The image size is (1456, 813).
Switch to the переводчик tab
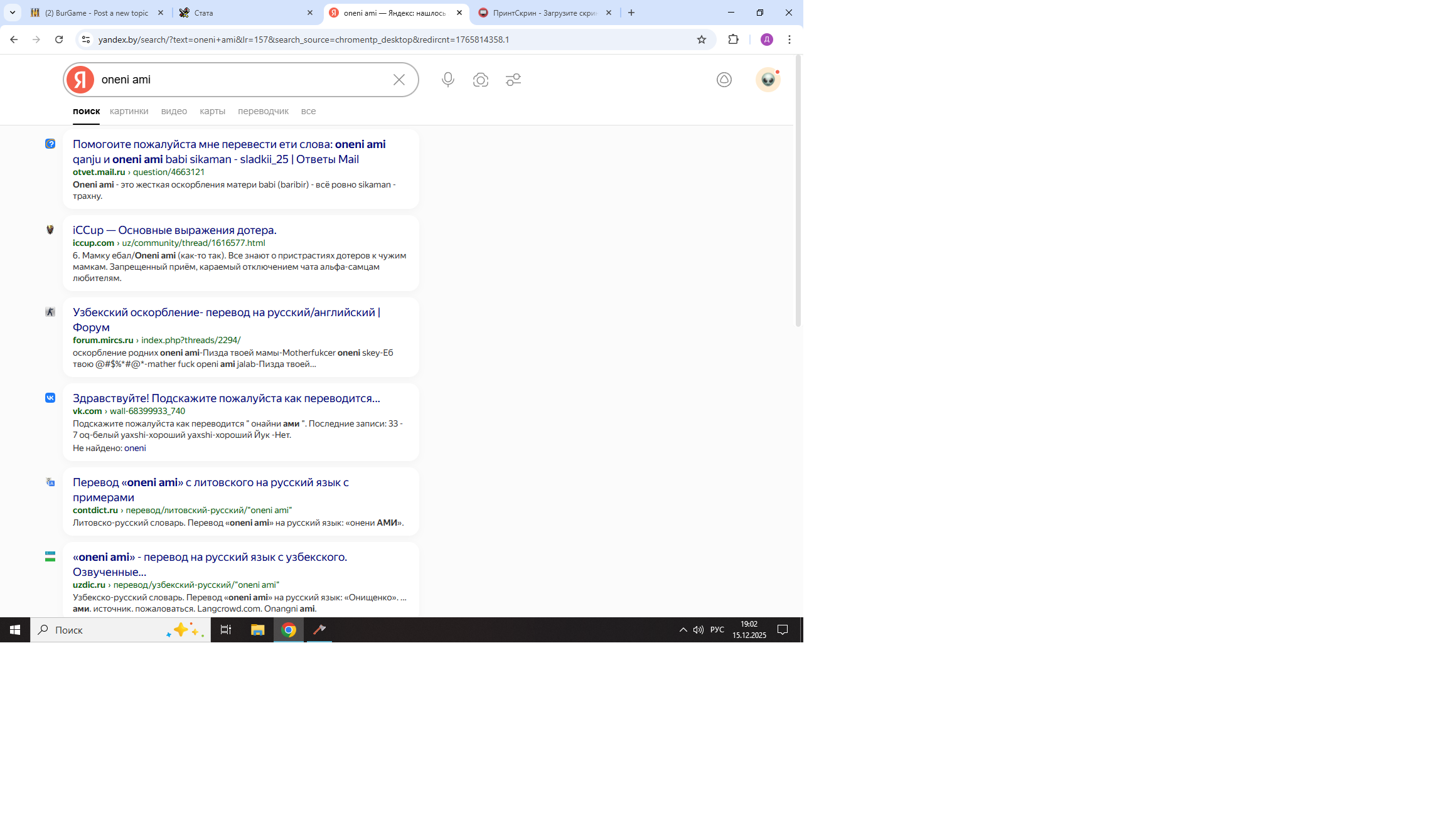tap(263, 111)
